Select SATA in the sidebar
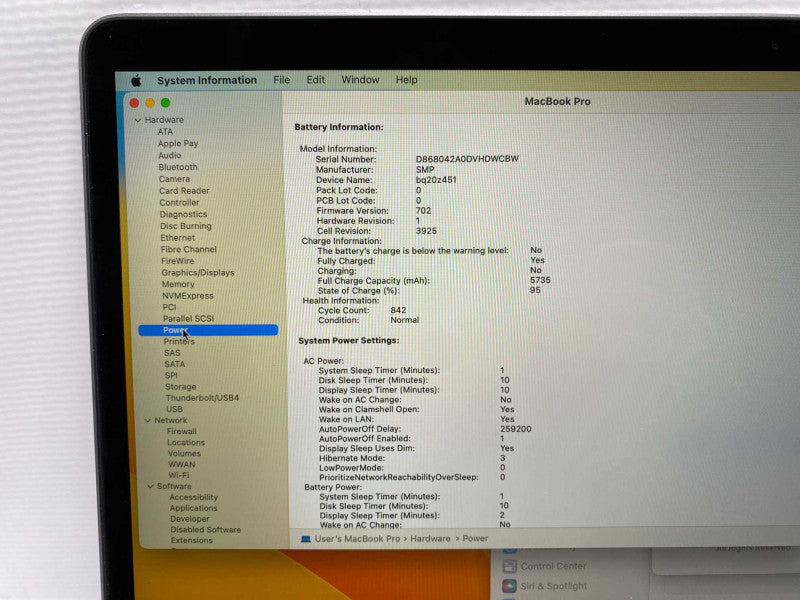 (x=174, y=364)
